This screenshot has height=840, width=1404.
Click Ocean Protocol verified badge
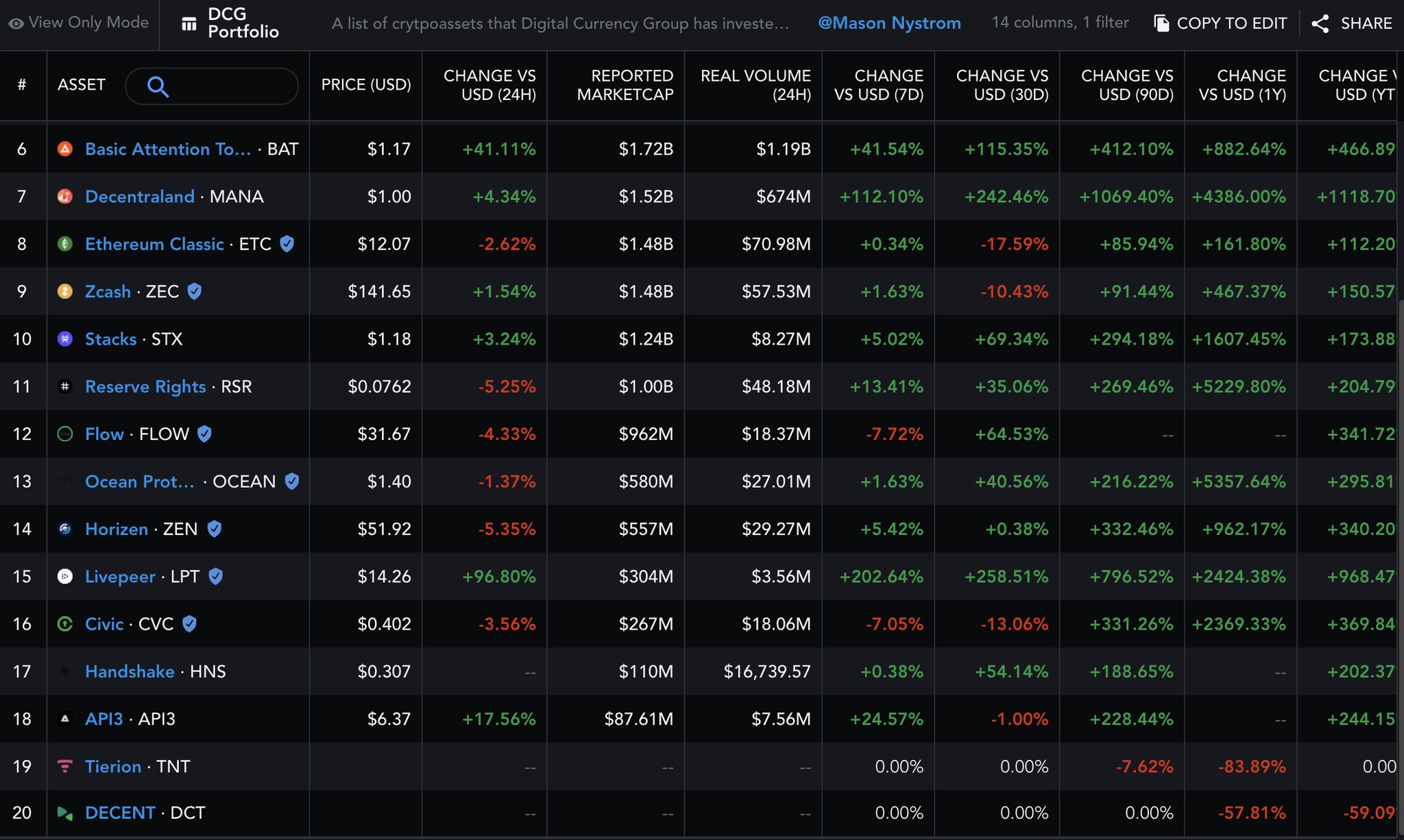tap(291, 481)
